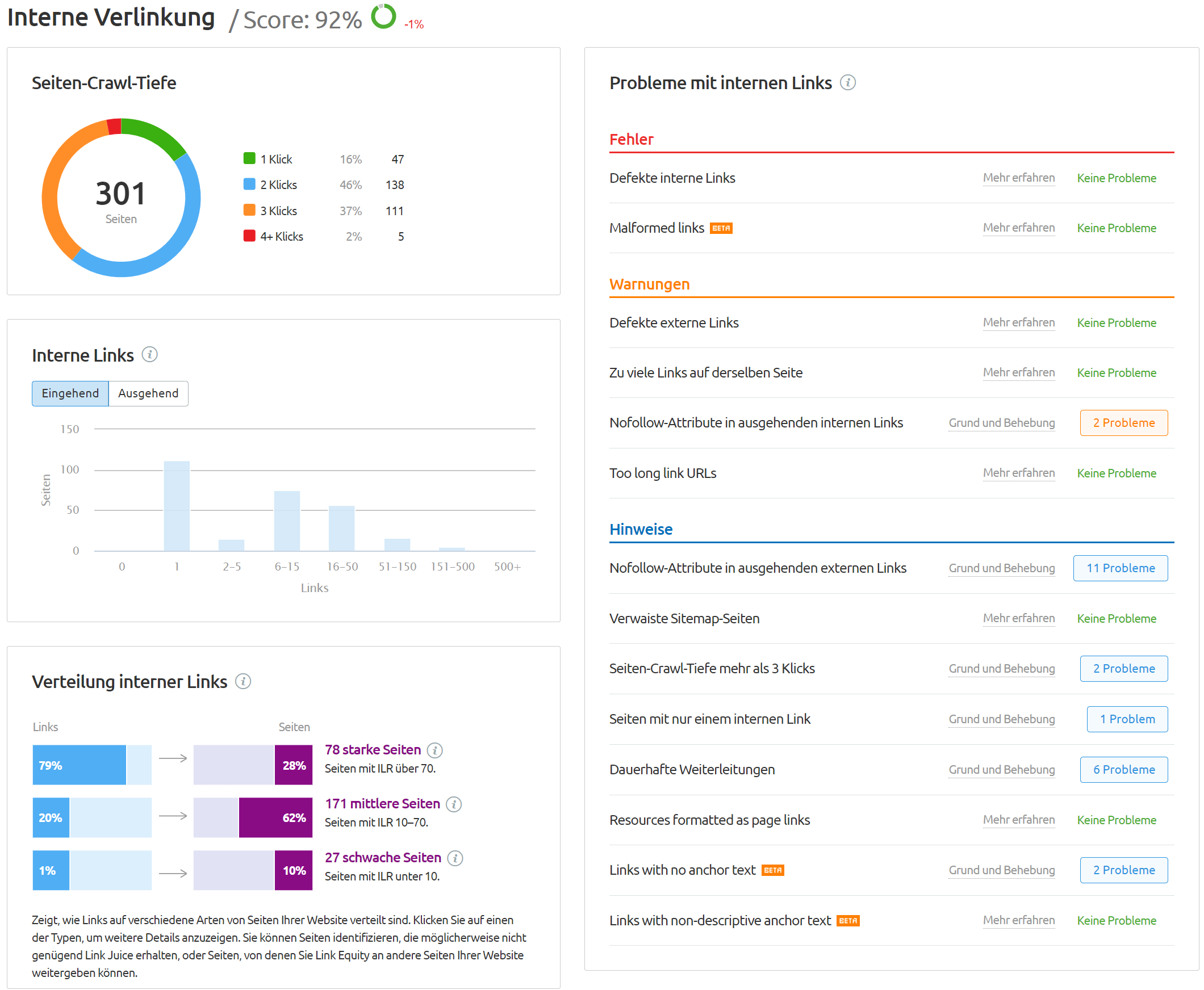
Task: Open 11 Probleme for Nofollow externen Links
Action: (1120, 568)
